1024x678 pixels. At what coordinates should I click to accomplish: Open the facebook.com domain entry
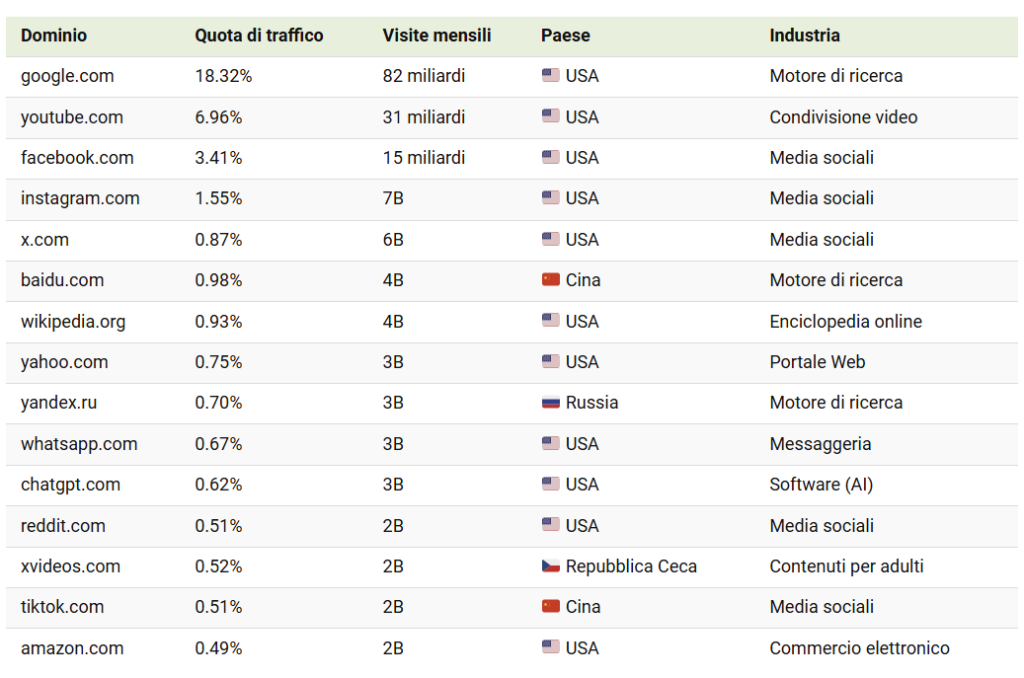click(x=77, y=158)
